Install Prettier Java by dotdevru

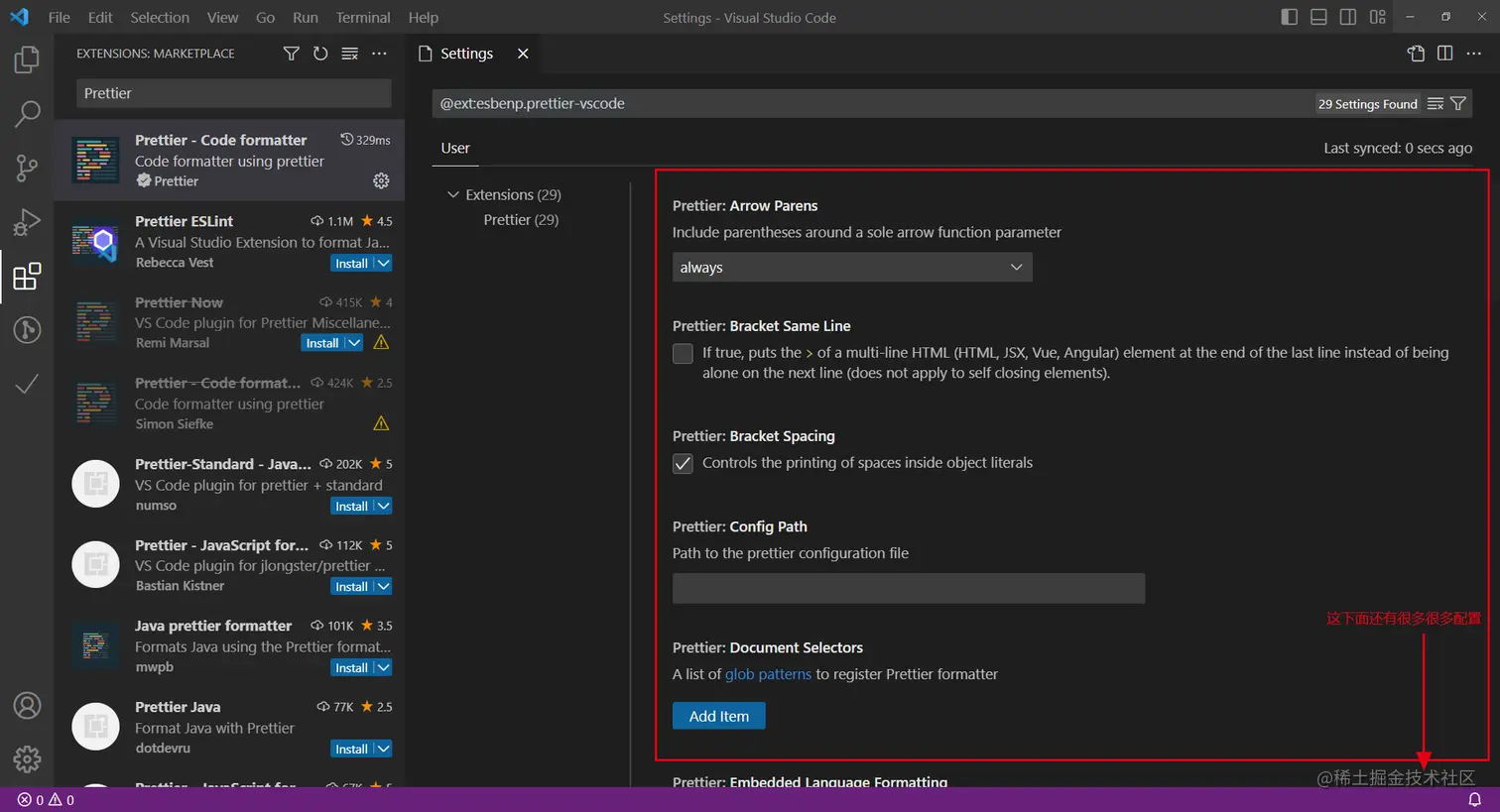[x=351, y=749]
